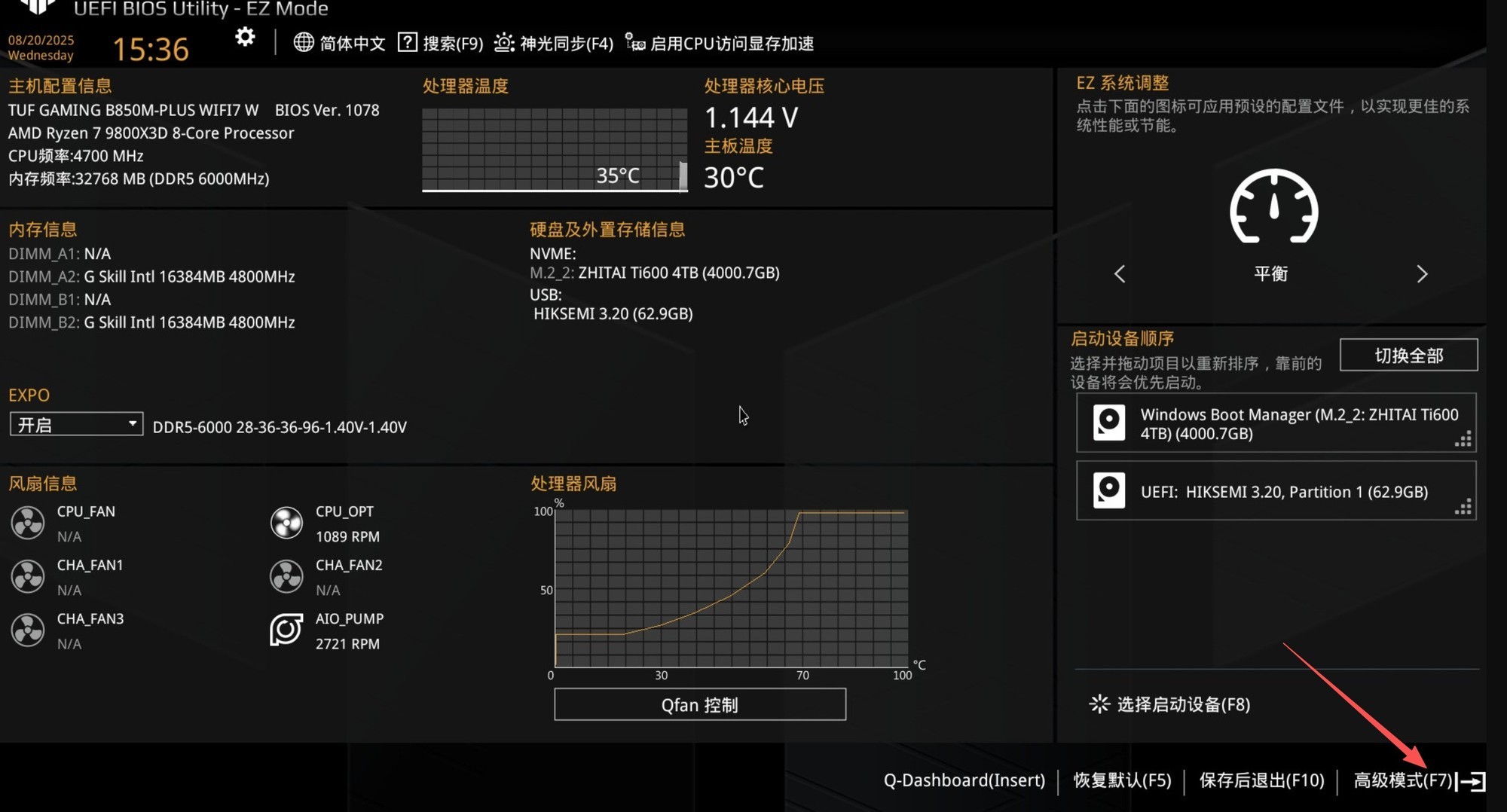Click the Windows Boot Manager disk icon
Screen dimensions: 1507x812
(1109, 423)
